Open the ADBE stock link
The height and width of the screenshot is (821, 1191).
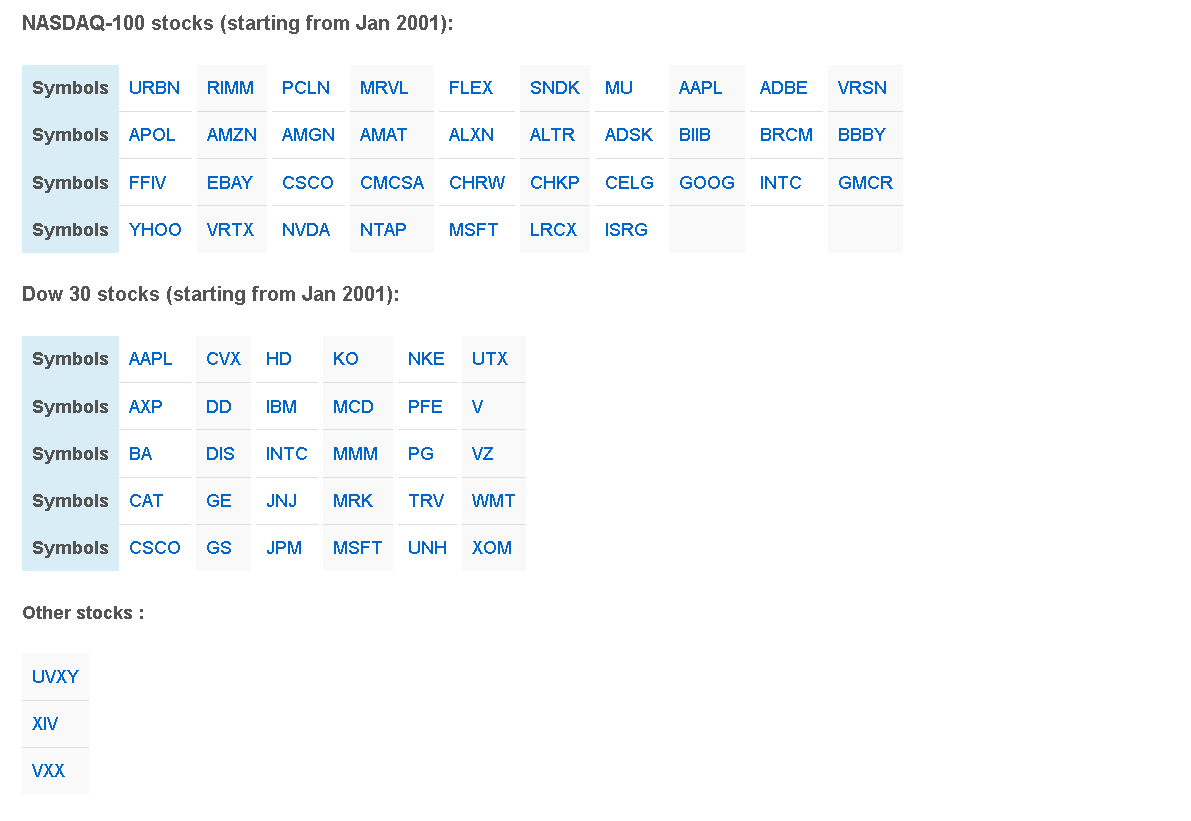click(x=783, y=88)
